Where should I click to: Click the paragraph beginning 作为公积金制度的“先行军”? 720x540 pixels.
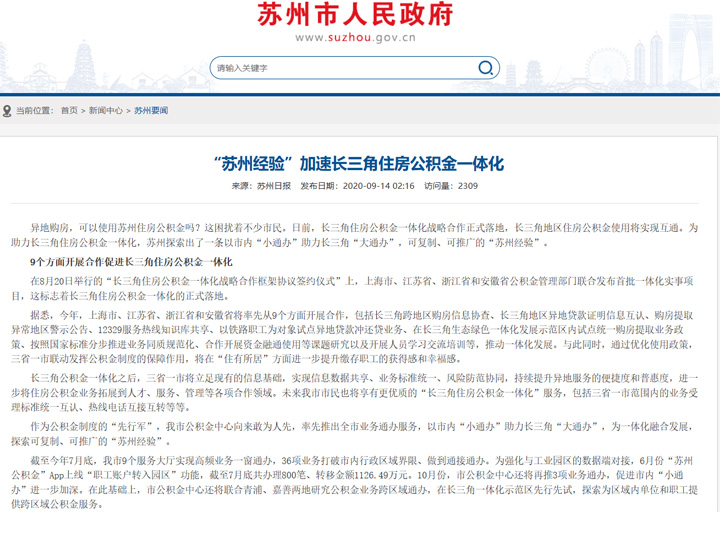coord(359,434)
